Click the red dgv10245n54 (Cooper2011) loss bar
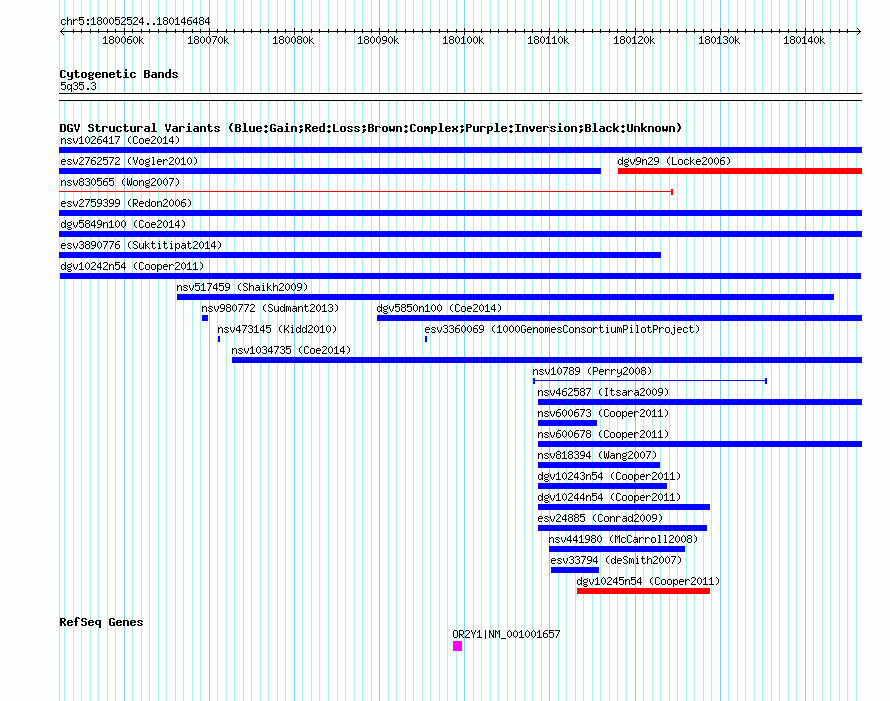Image resolution: width=890 pixels, height=701 pixels. (643, 591)
